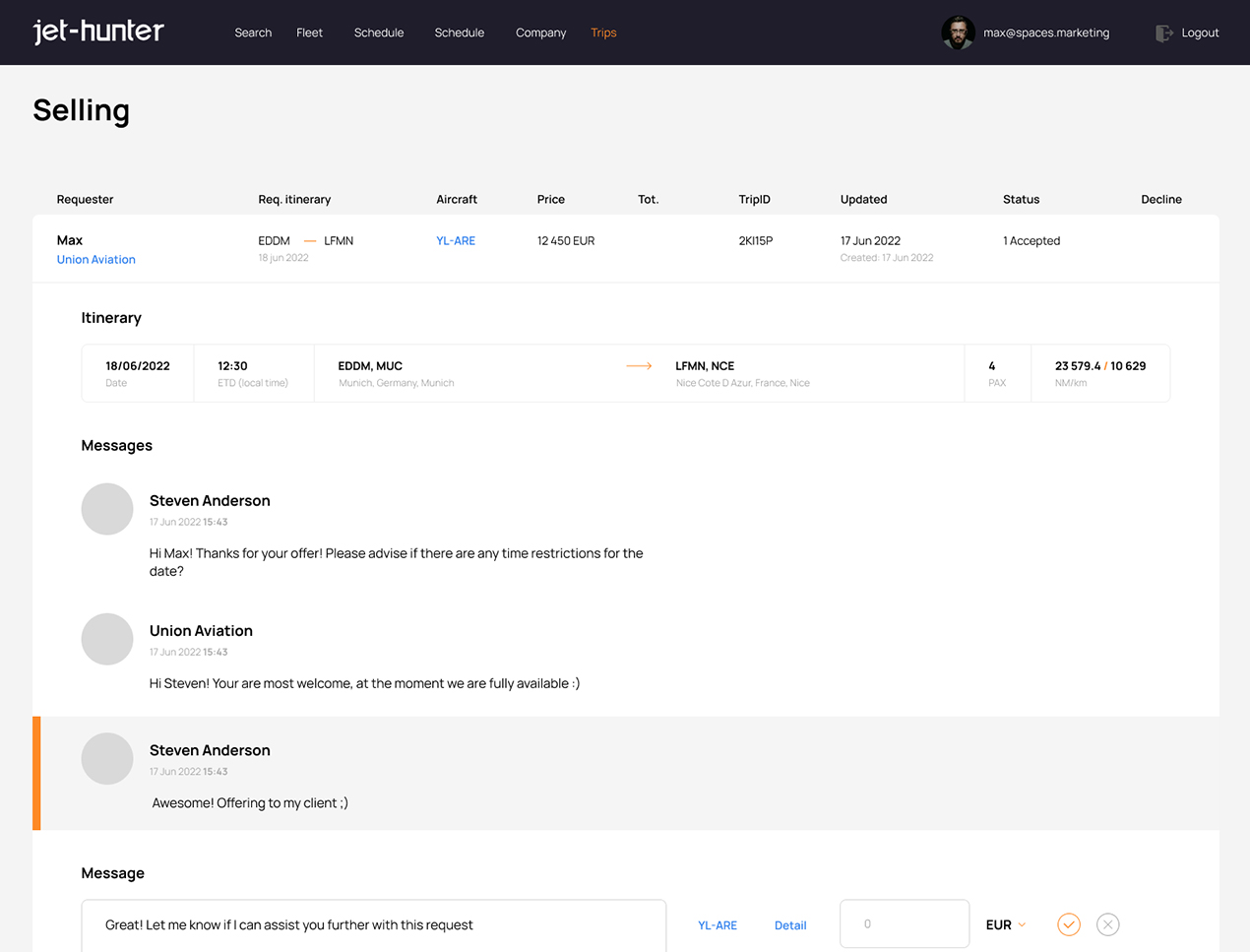1250x952 pixels.
Task: Click Steven Anderson's avatar in first message
Action: pos(107,509)
